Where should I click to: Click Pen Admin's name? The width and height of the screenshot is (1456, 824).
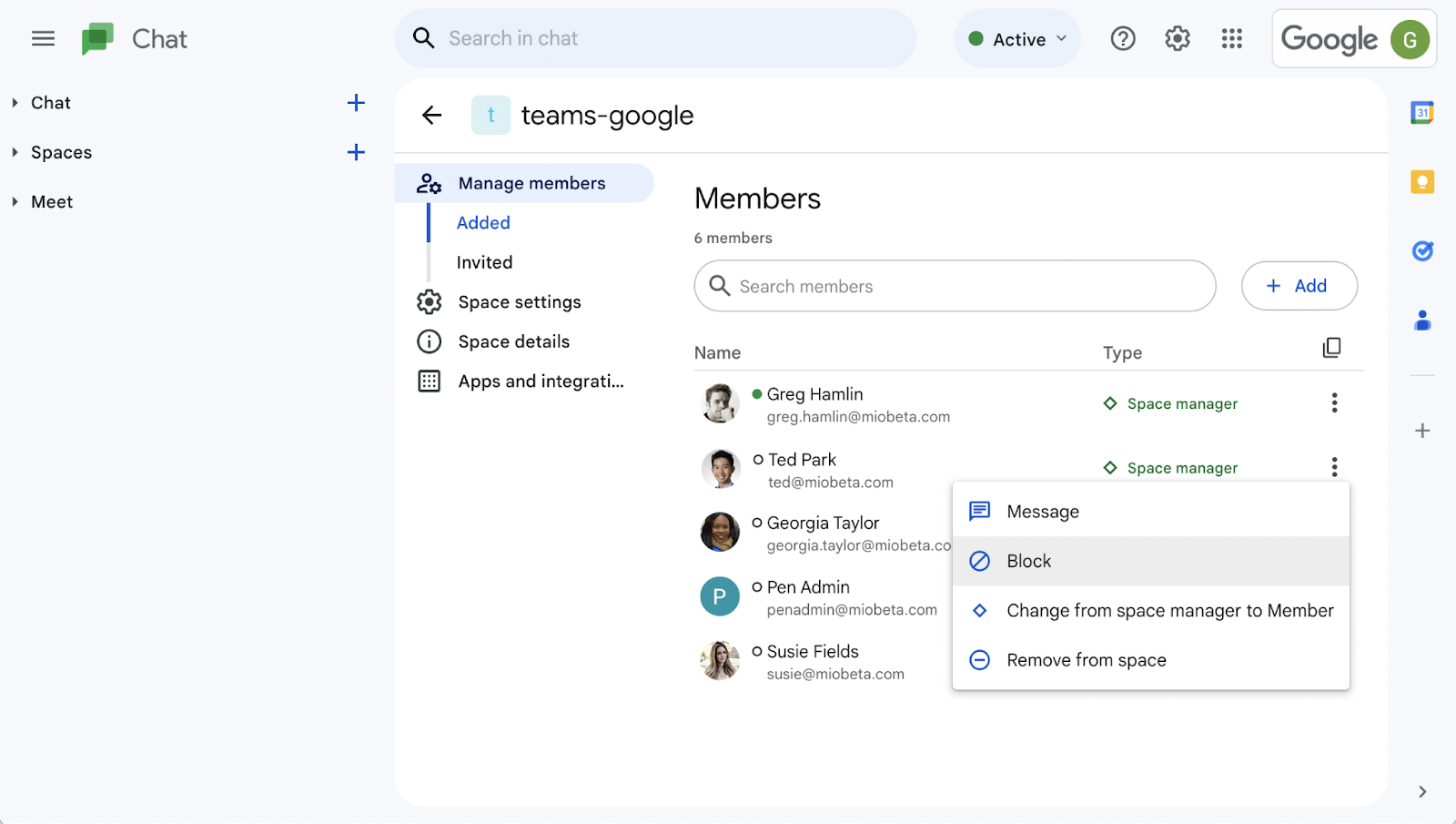pos(808,587)
